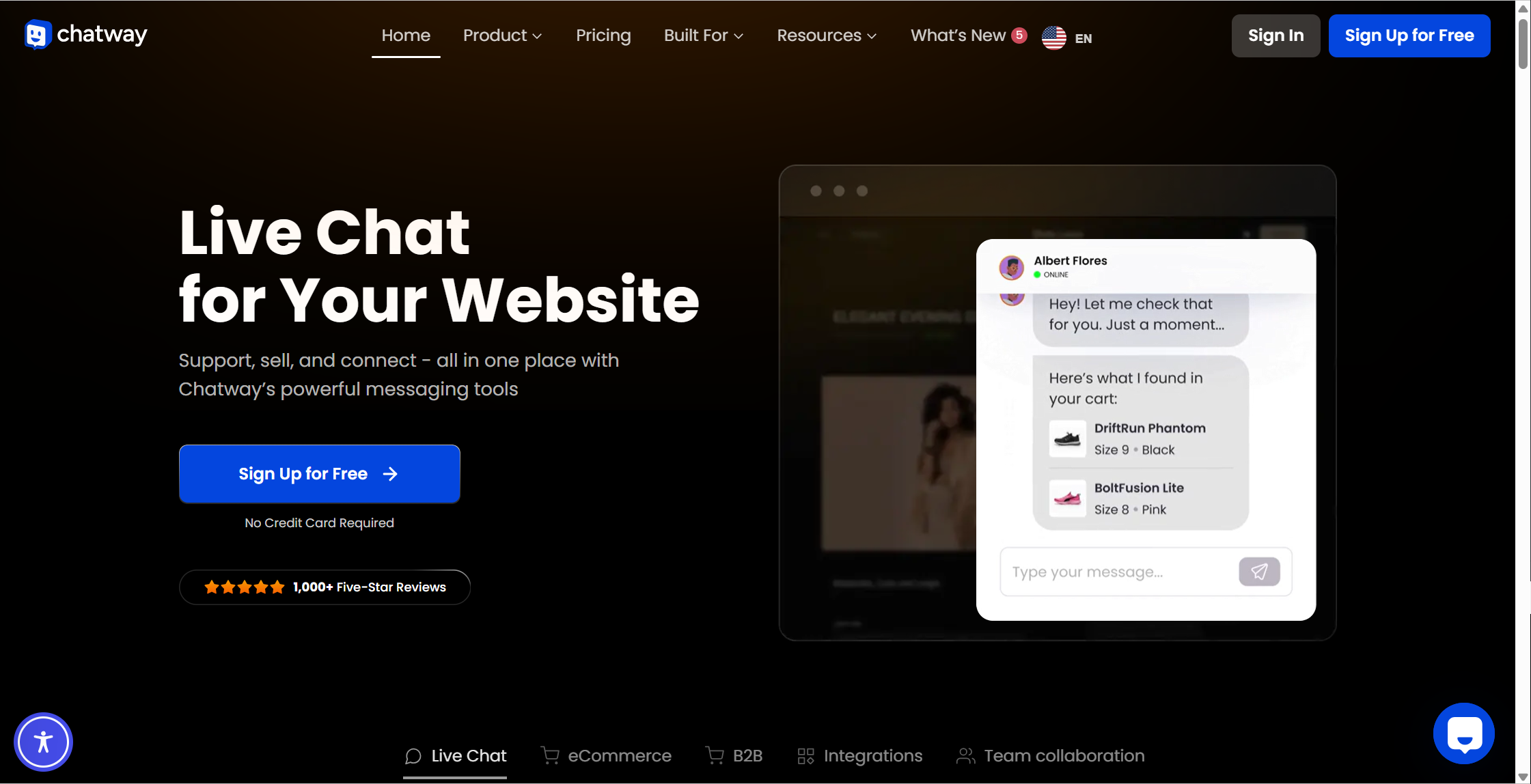Click Albert Flores avatar in chat header
The width and height of the screenshot is (1531, 784).
pos(1011,267)
